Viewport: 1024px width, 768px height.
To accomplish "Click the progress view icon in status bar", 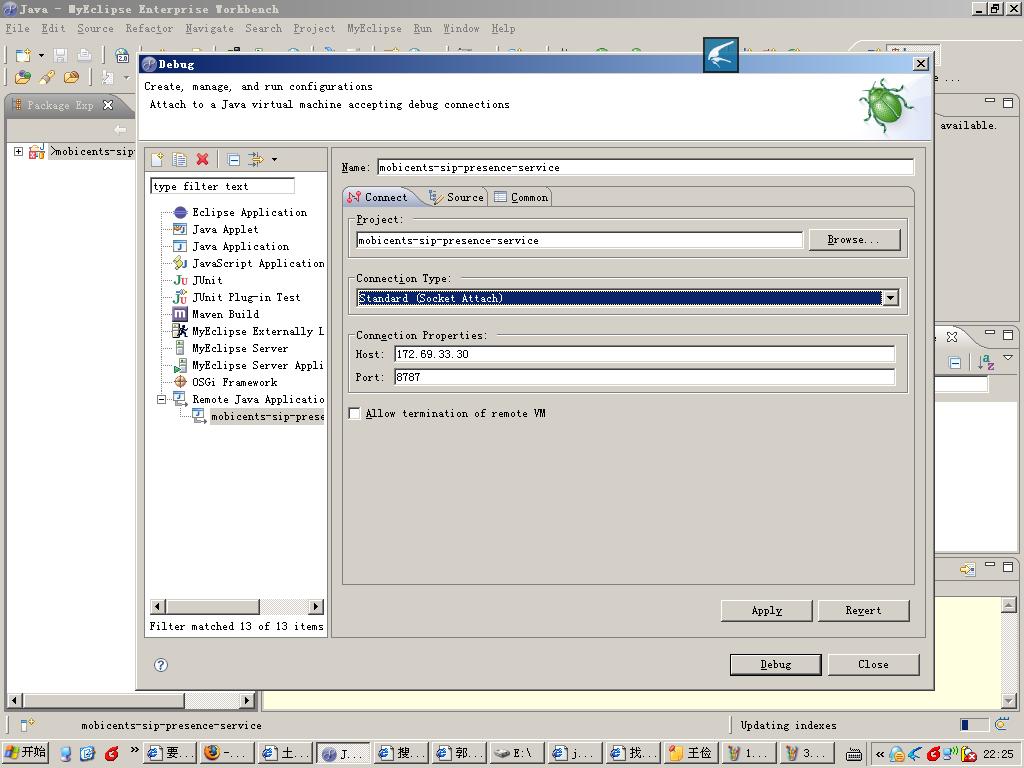I will click(1001, 724).
